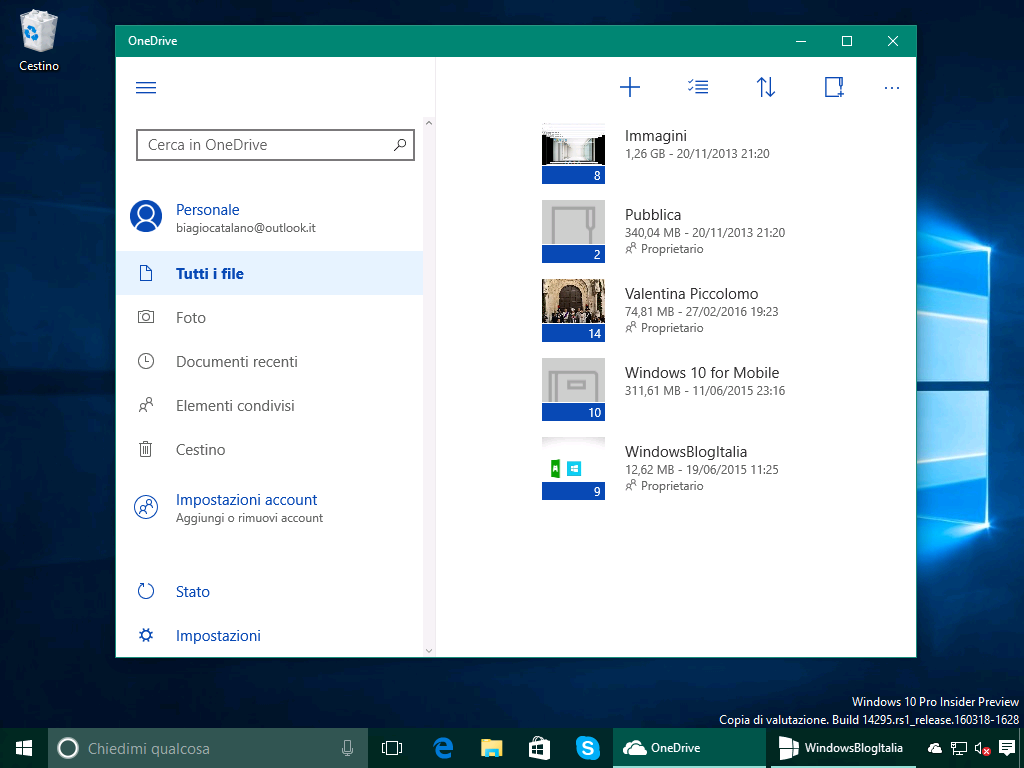Click the search magnifier icon
Viewport: 1024px width, 768px height.
[x=400, y=144]
